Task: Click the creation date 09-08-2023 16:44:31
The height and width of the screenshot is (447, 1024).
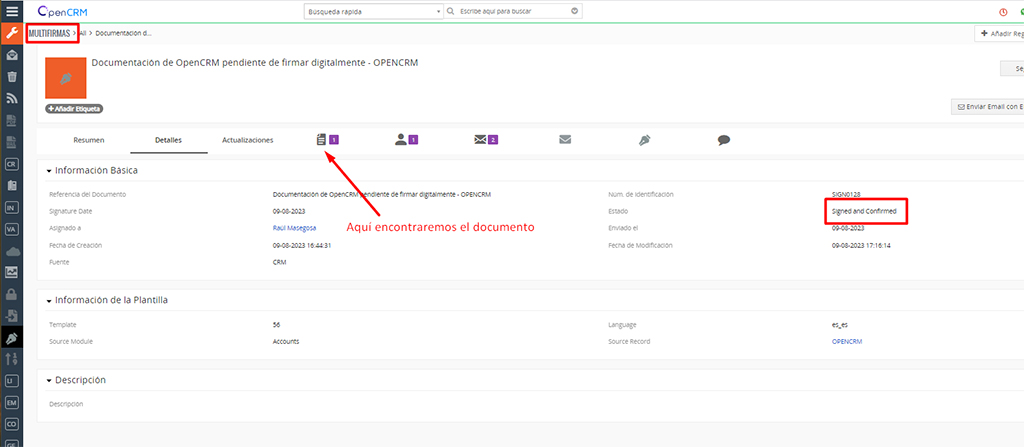Action: tap(303, 245)
